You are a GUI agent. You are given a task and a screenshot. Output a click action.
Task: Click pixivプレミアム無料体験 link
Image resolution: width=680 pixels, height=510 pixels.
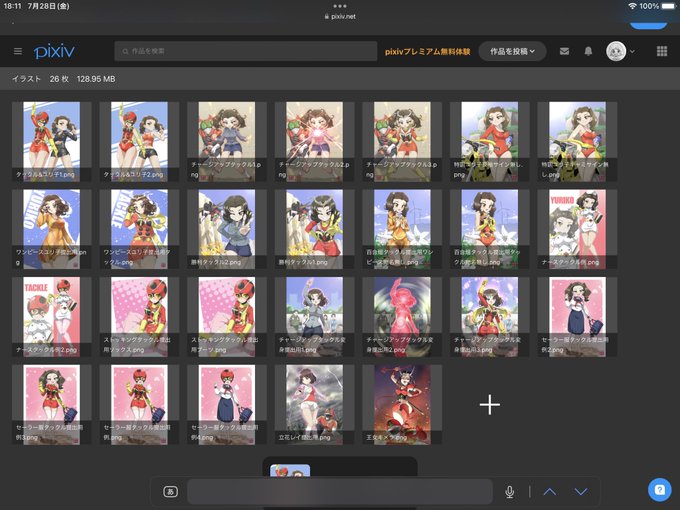[428, 51]
